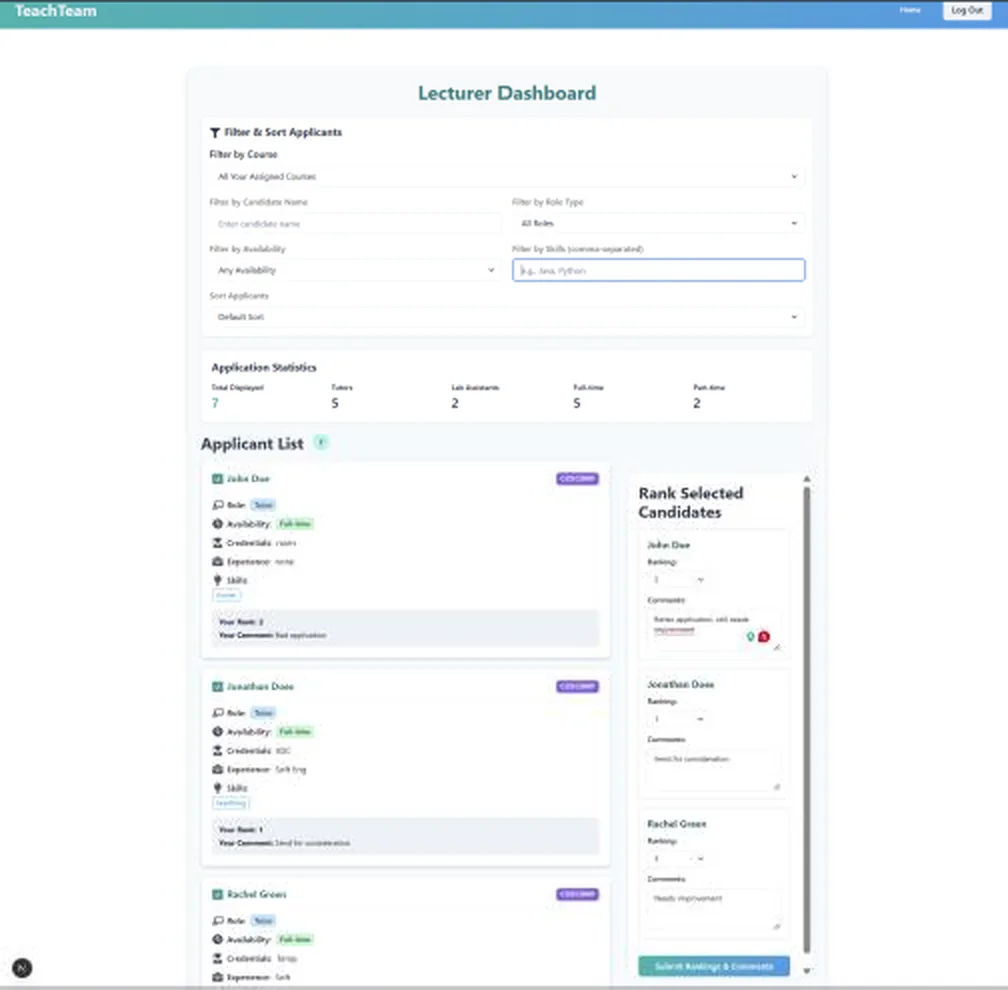Click the ranking panel scroll up arrow

pyautogui.click(x=807, y=479)
